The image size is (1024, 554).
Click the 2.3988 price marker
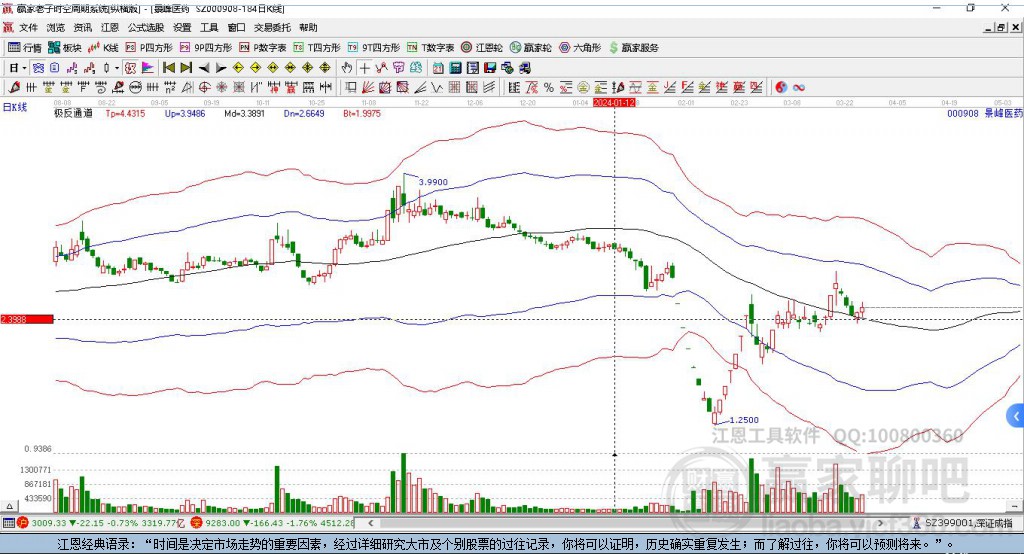(27, 319)
